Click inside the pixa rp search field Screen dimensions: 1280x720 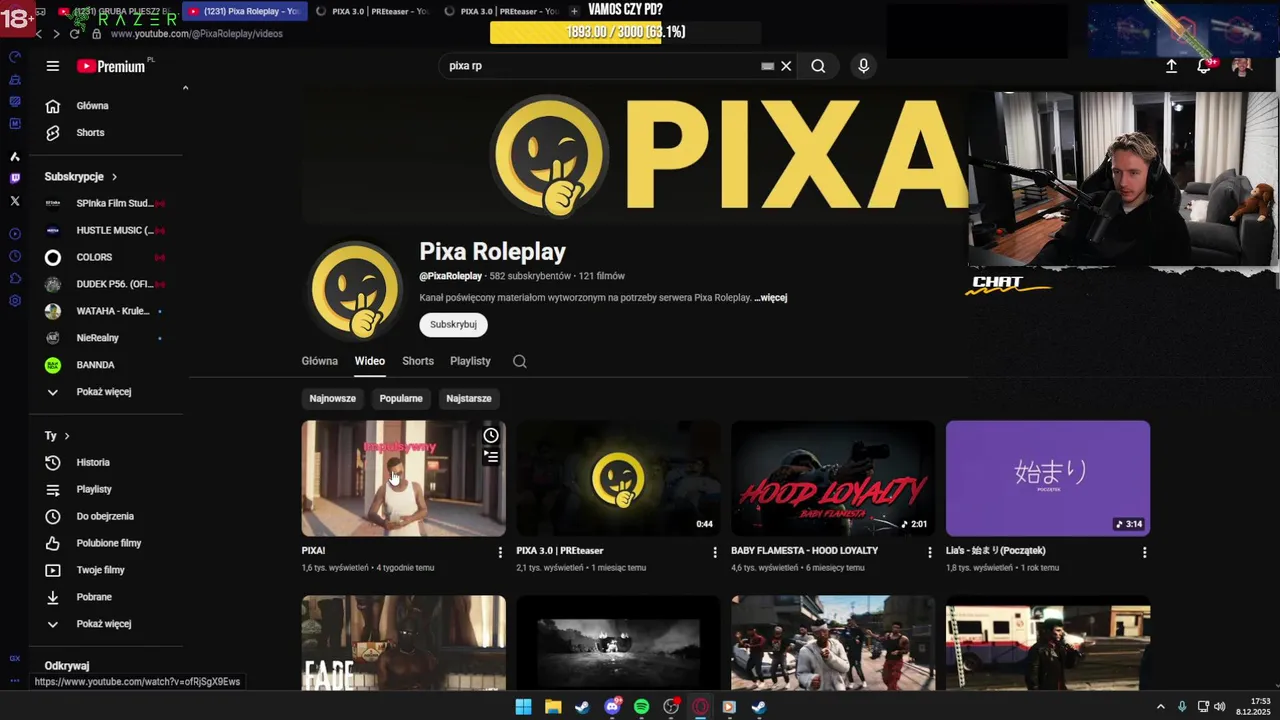[598, 66]
